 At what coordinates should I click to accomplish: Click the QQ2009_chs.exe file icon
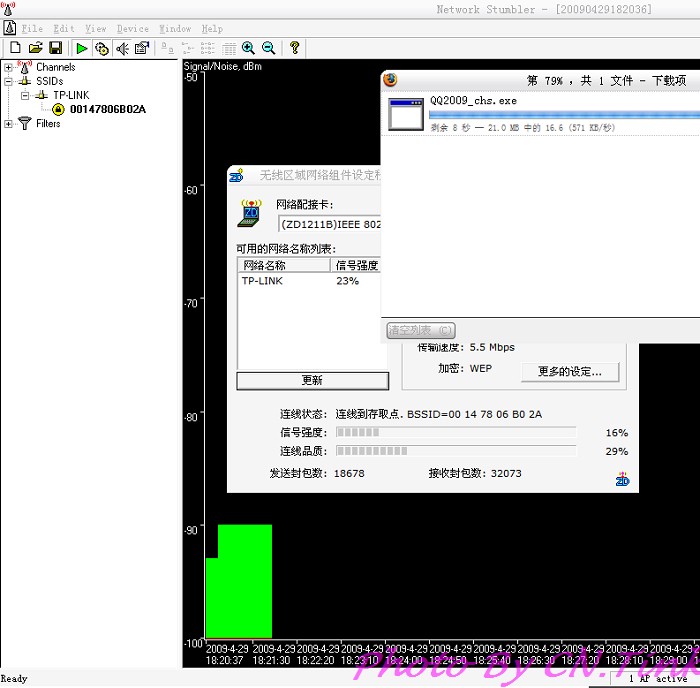[x=406, y=114]
